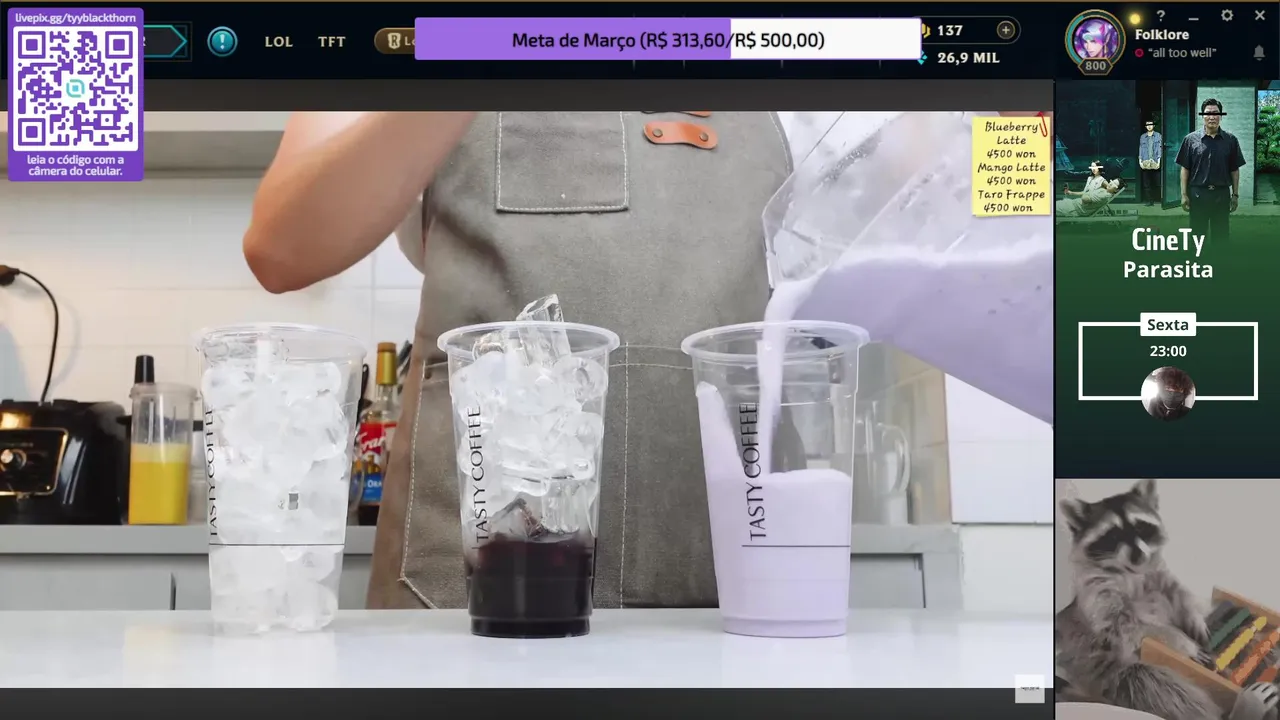
Task: Open the notifications bell icon
Action: [1259, 52]
